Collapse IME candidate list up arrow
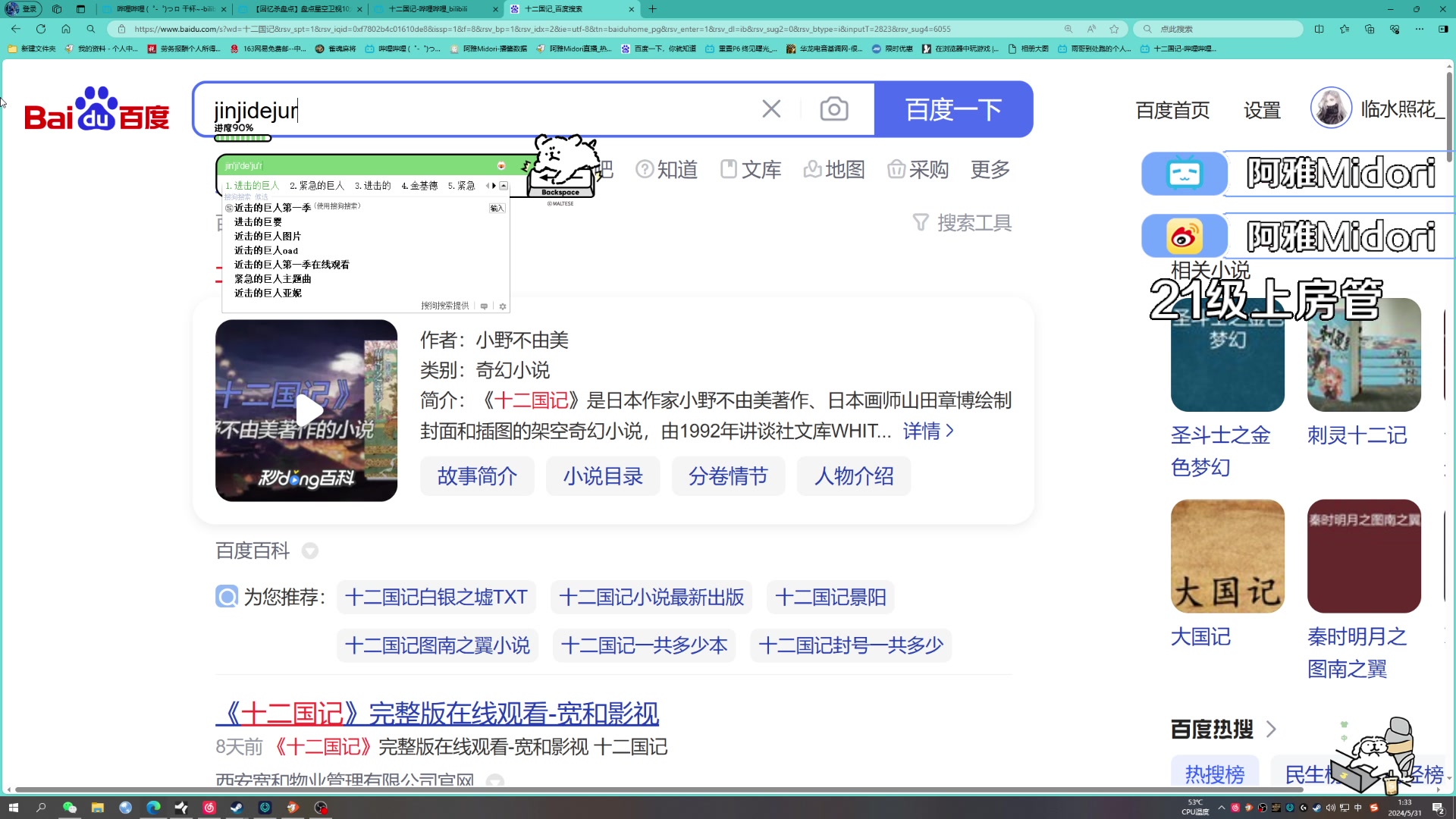 pos(504,186)
